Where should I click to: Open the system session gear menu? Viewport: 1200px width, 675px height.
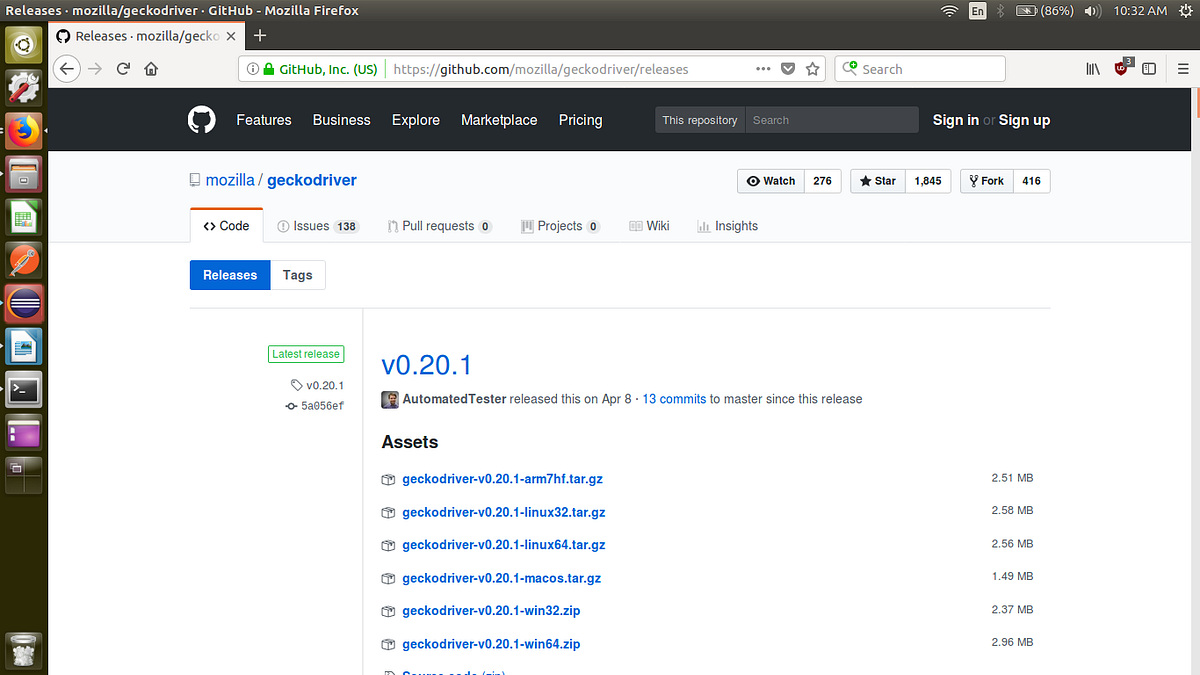[1184, 11]
